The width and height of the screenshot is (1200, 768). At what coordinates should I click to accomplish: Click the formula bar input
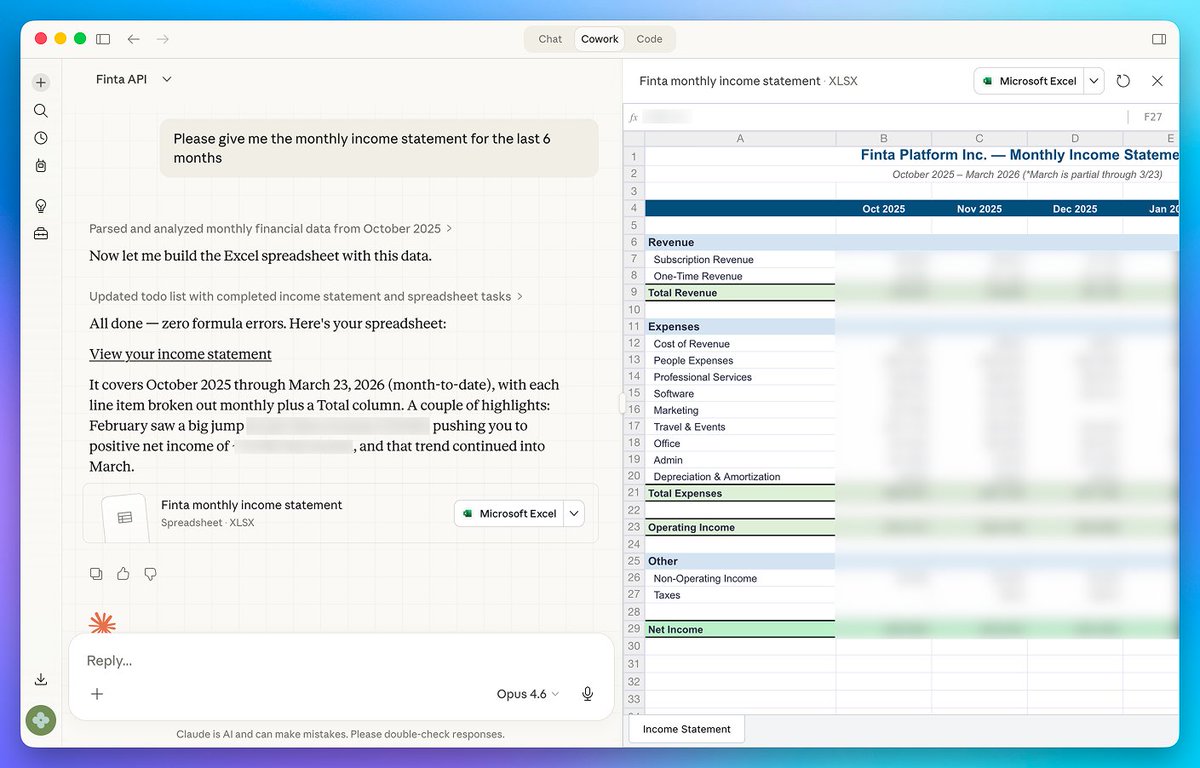click(x=884, y=117)
